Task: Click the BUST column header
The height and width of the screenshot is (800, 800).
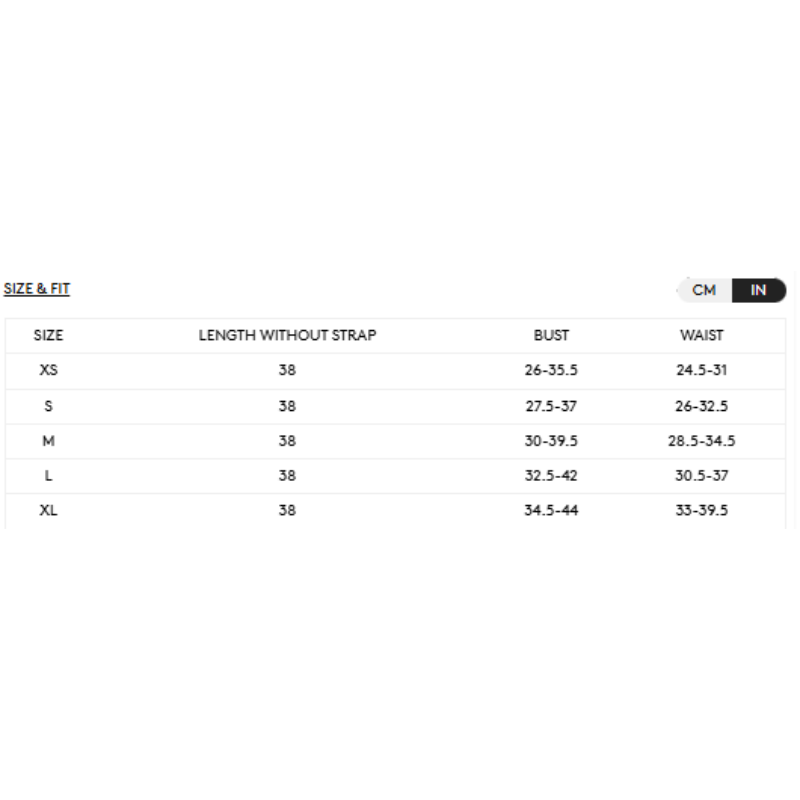Action: [551, 335]
